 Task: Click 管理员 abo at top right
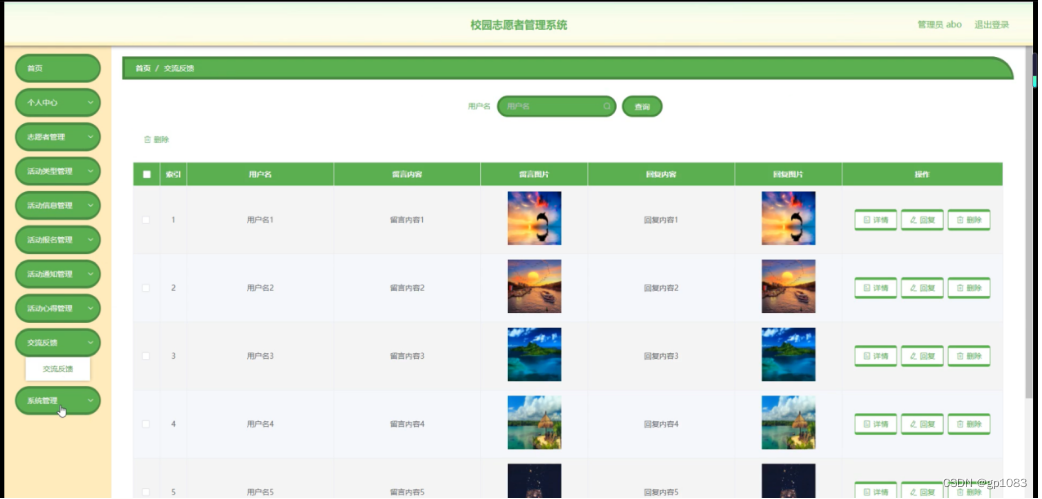940,25
